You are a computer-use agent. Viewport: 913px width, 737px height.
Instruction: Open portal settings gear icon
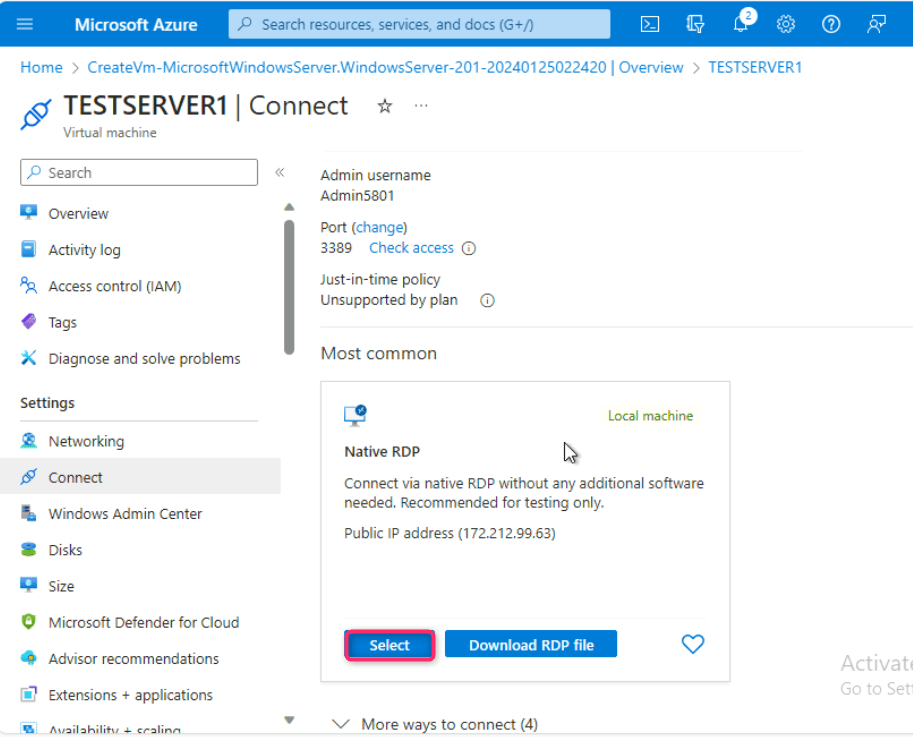pyautogui.click(x=786, y=24)
